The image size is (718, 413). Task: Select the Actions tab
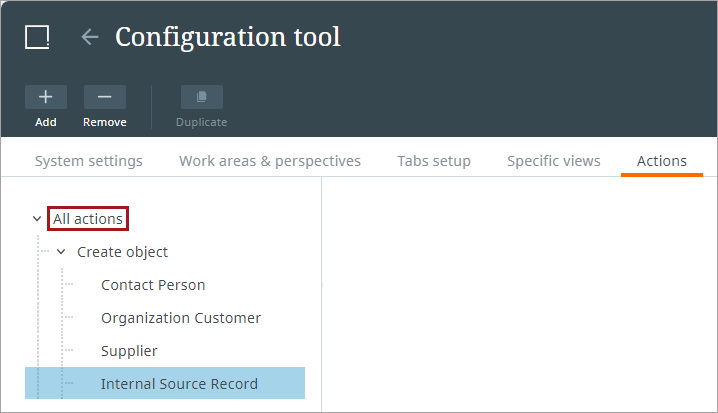(x=662, y=161)
